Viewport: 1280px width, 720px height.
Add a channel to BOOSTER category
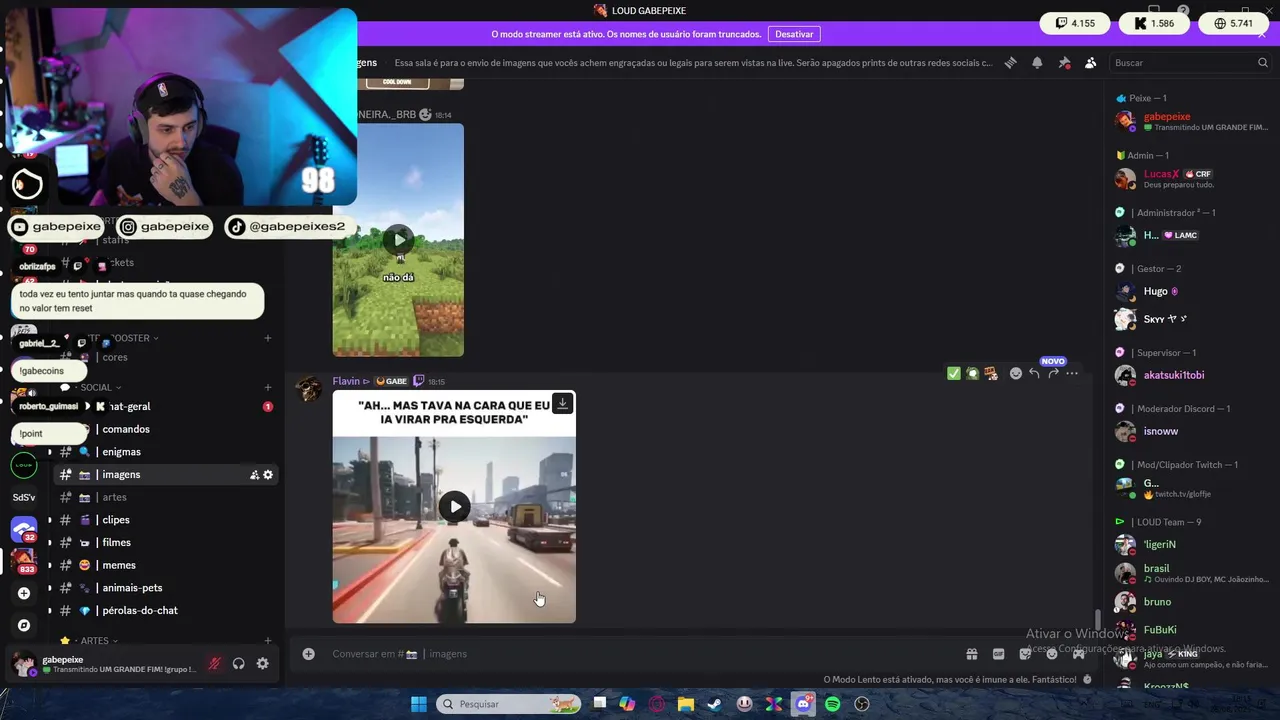pos(267,338)
